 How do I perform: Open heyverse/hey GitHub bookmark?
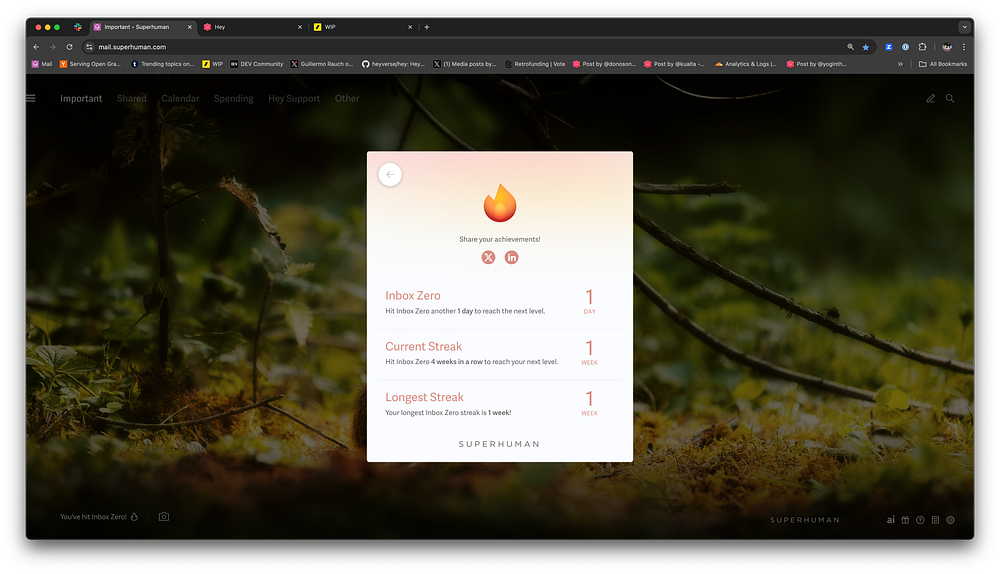coord(393,64)
